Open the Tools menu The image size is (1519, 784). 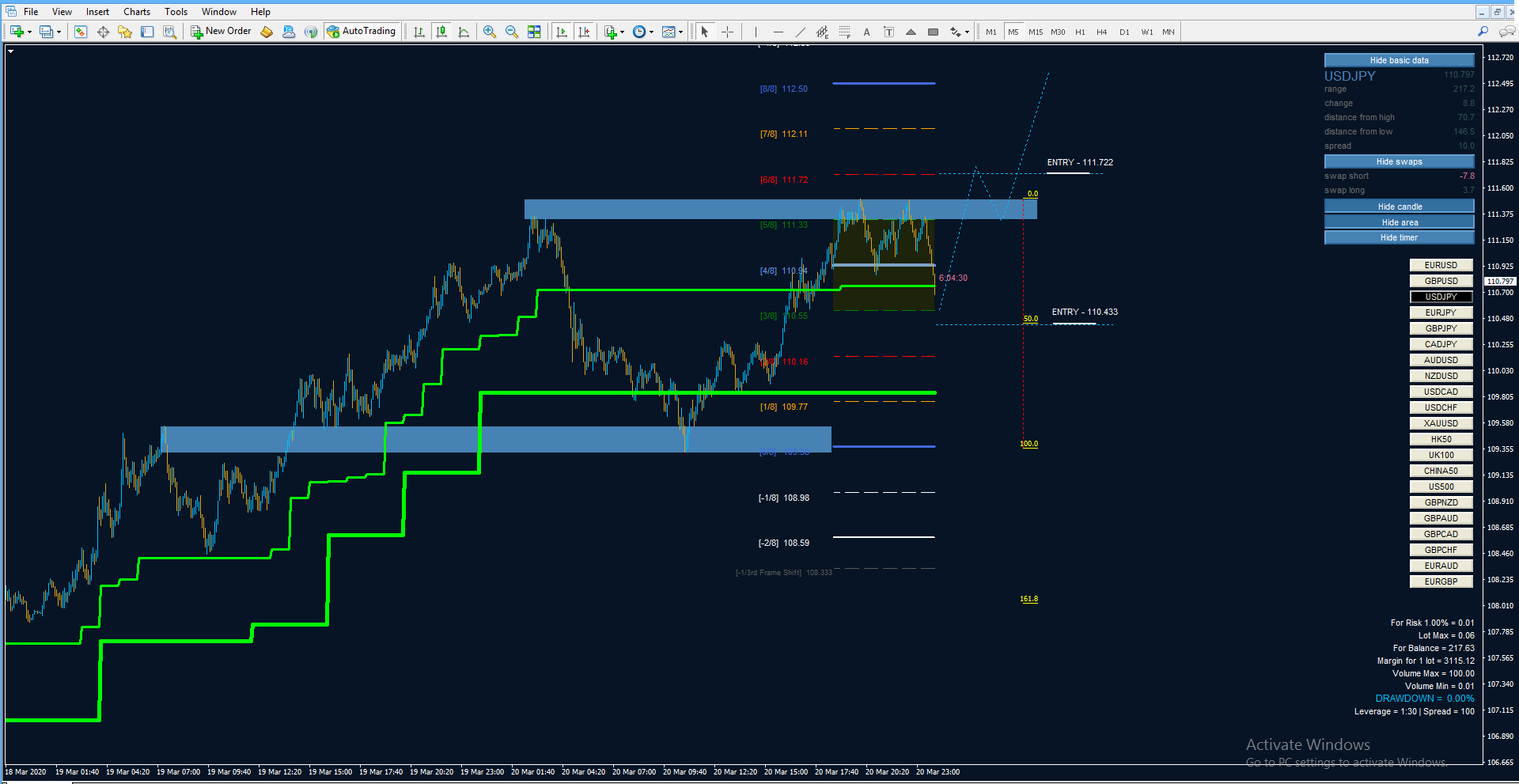[176, 12]
